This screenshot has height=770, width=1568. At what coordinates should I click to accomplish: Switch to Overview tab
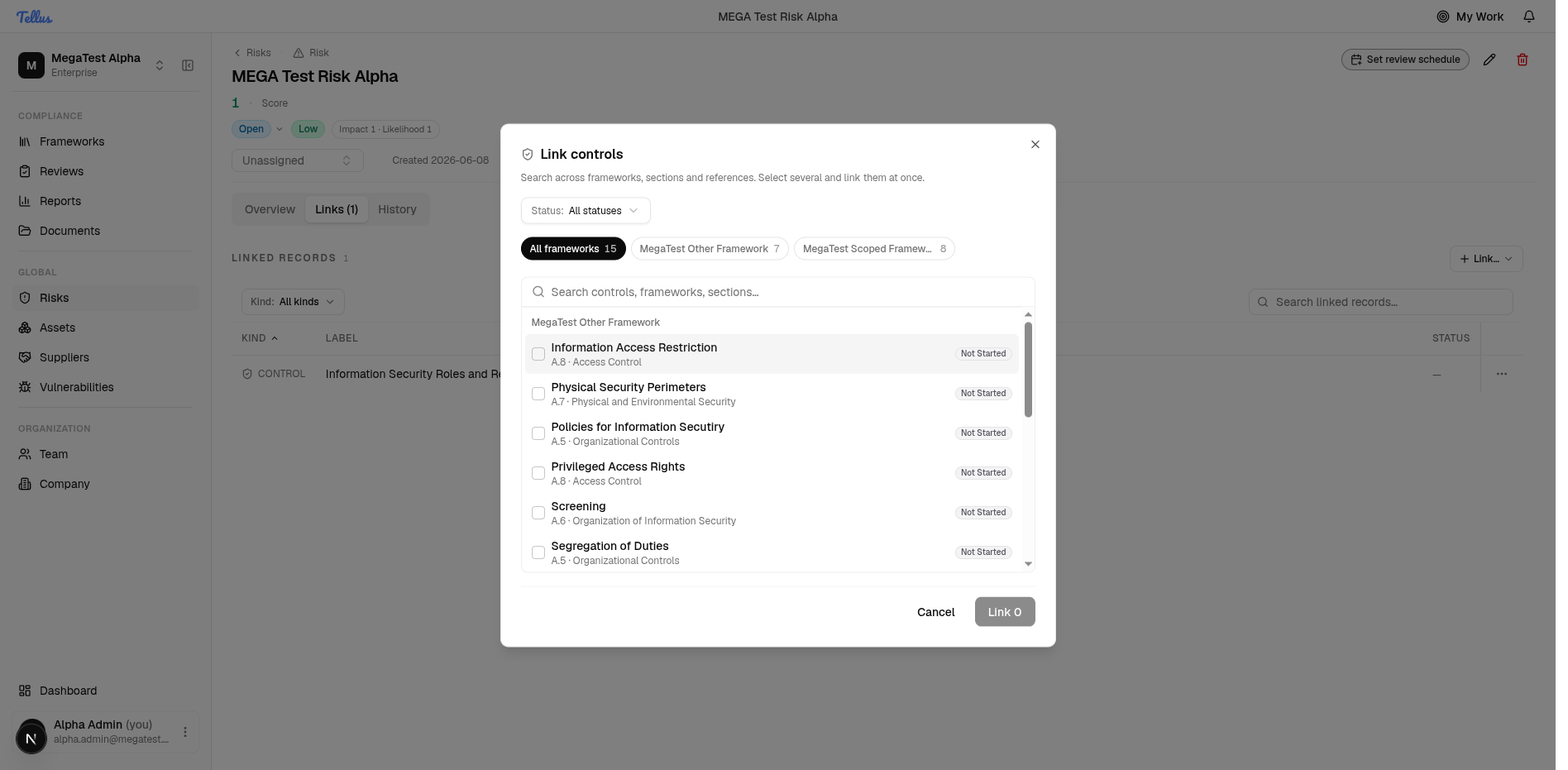(x=270, y=209)
